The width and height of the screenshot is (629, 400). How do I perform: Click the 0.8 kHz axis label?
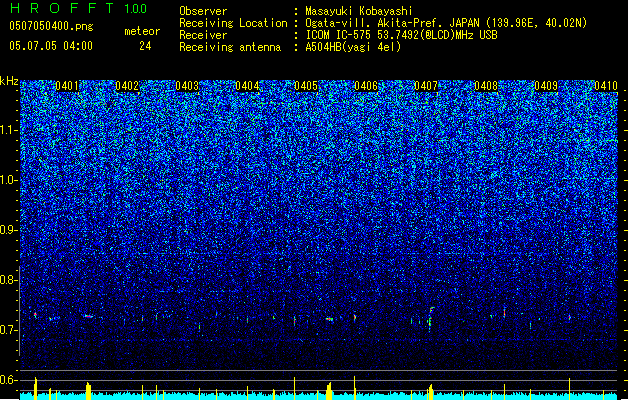pos(9,280)
